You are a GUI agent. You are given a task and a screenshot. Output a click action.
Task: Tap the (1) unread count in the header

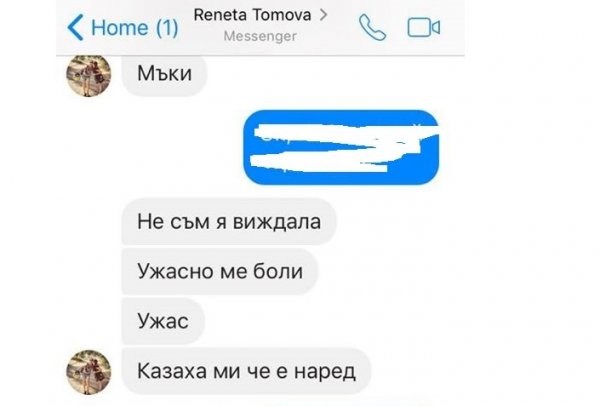tap(167, 28)
